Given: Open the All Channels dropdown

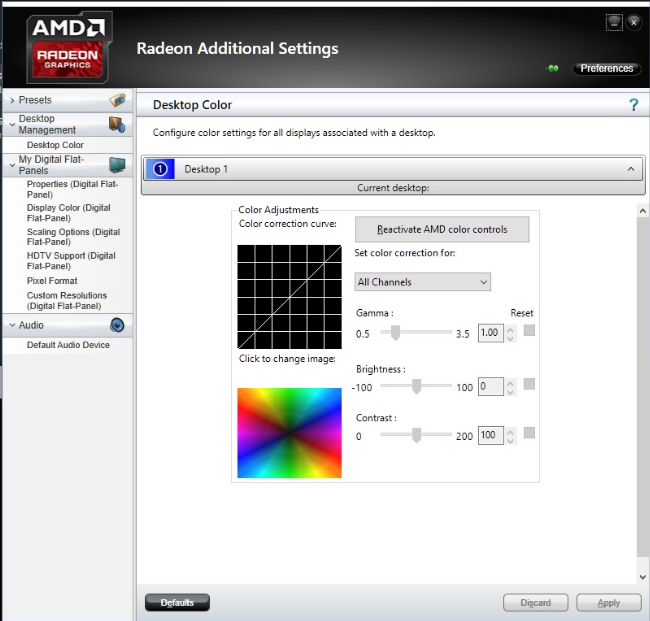Looking at the screenshot, I should coord(422,282).
